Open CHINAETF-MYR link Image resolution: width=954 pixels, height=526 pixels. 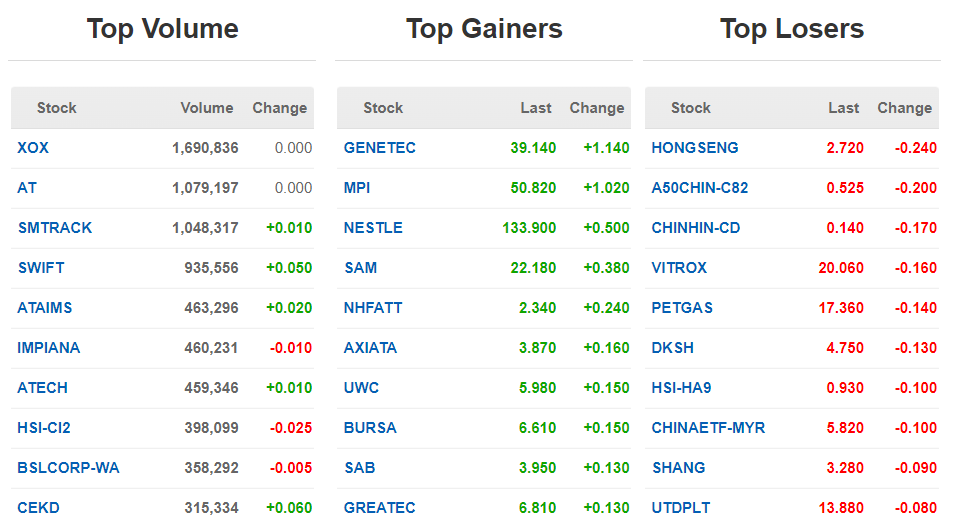click(708, 428)
